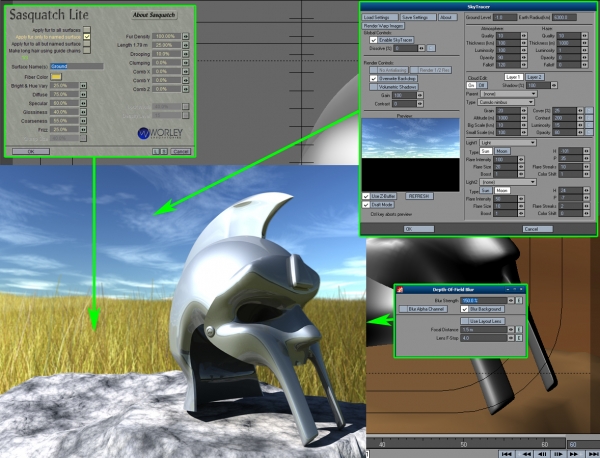
Task: Click Cancel in the Sasquatch Lite dialog
Action: click(x=180, y=152)
